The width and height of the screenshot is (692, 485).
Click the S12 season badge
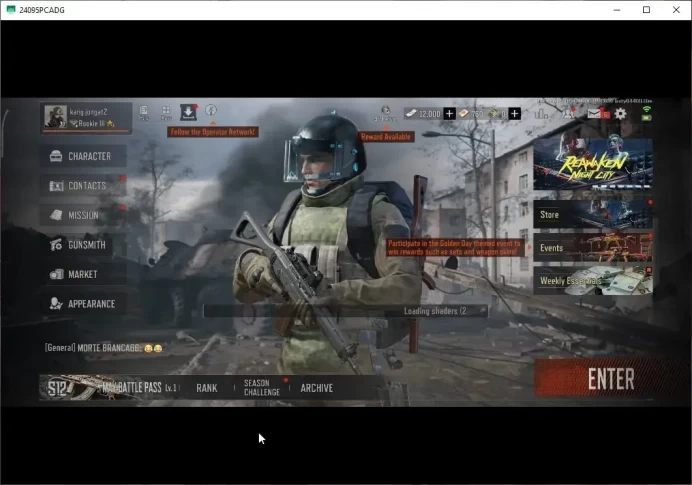(x=57, y=388)
